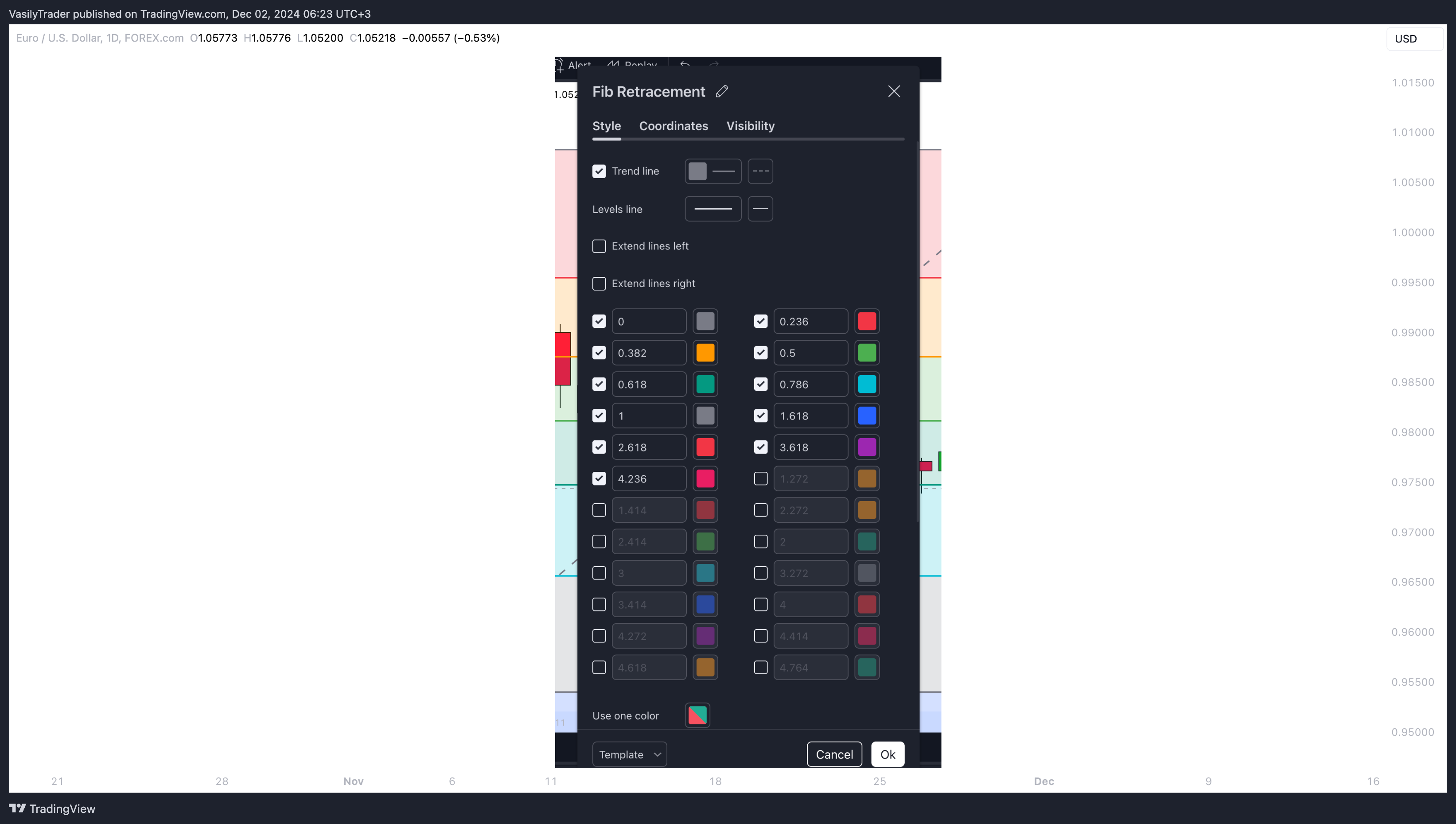1456x824 pixels.
Task: Uncheck the 0 level checkbox
Action: click(599, 322)
